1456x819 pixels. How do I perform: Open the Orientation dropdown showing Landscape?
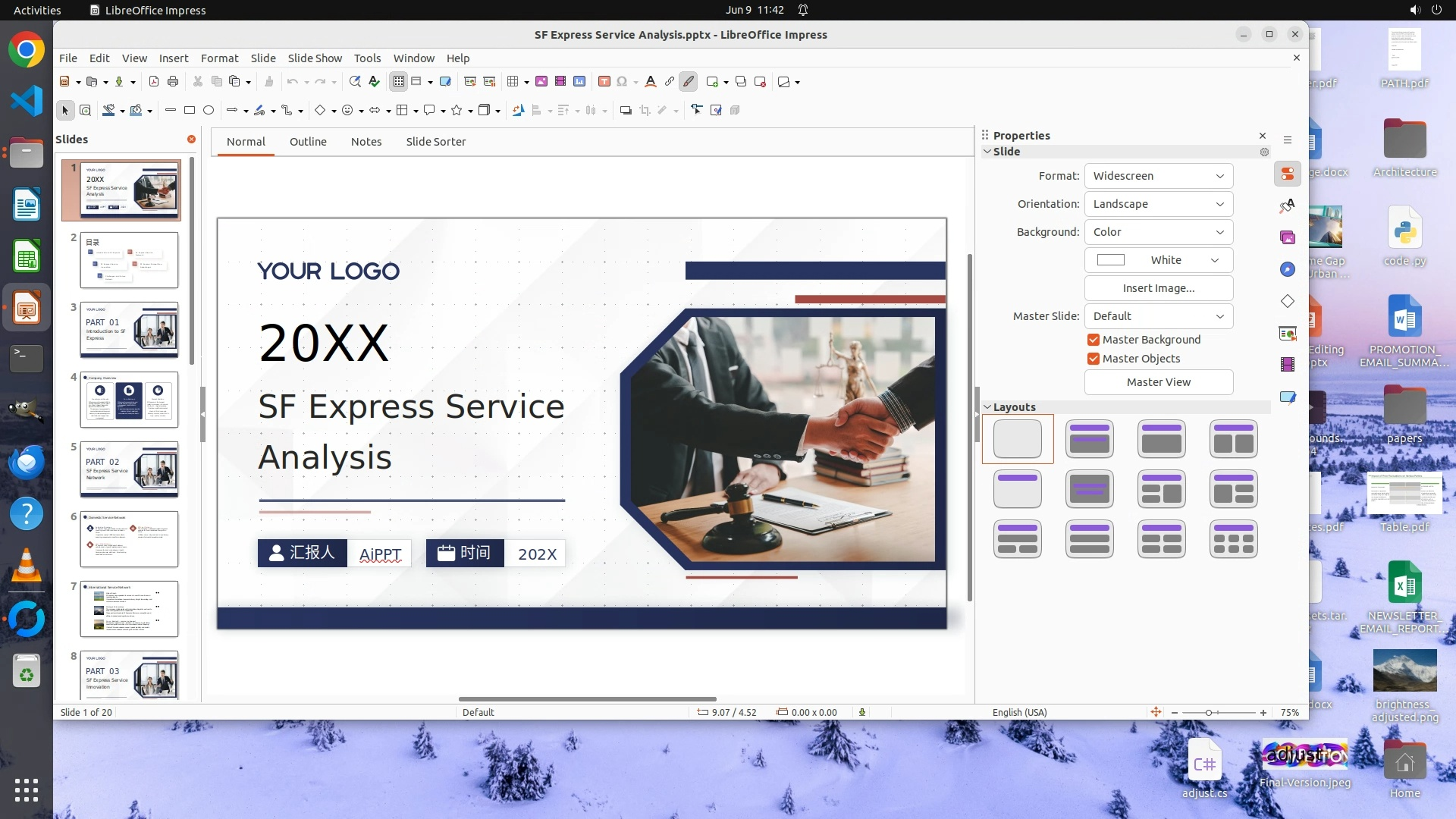pos(1158,204)
